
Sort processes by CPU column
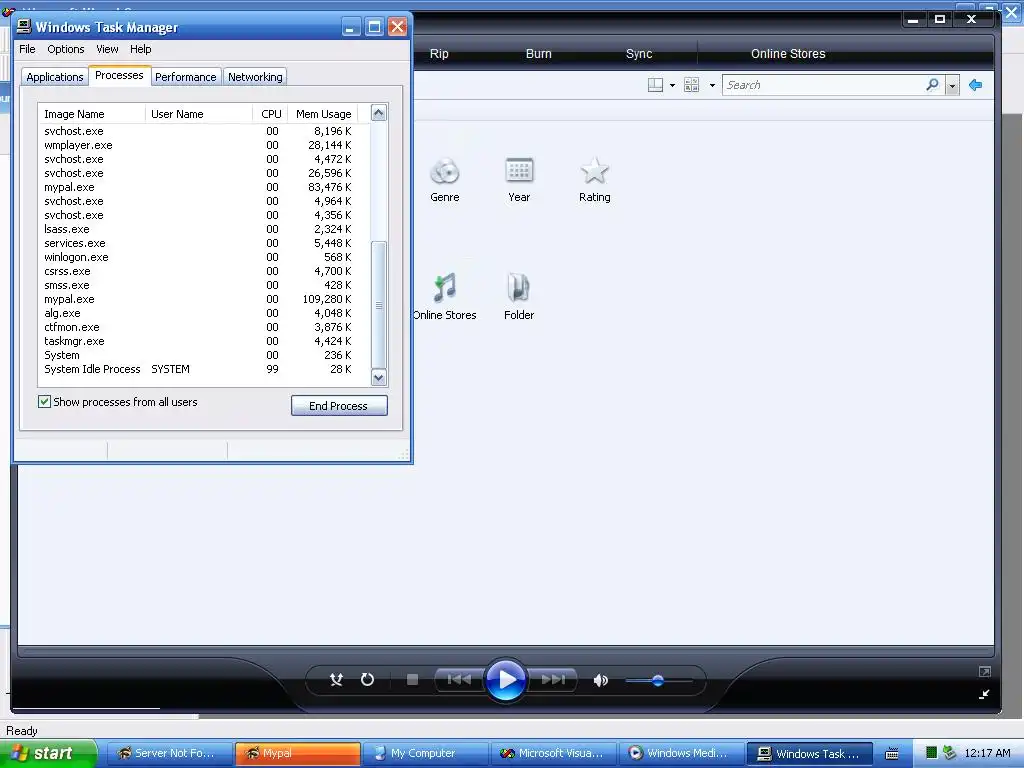[x=270, y=114]
